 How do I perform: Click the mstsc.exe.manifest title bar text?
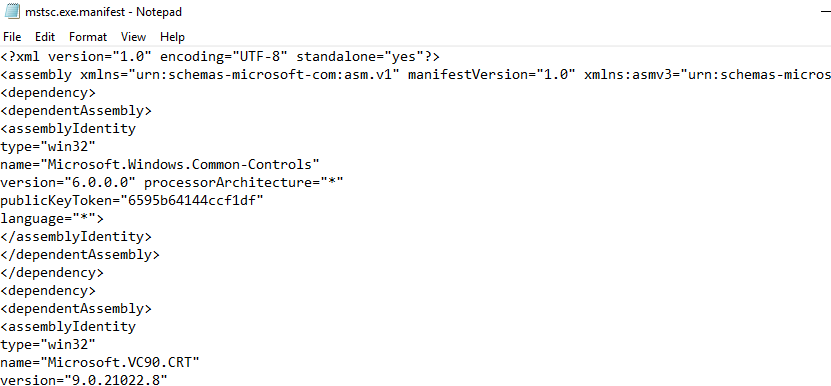click(104, 12)
